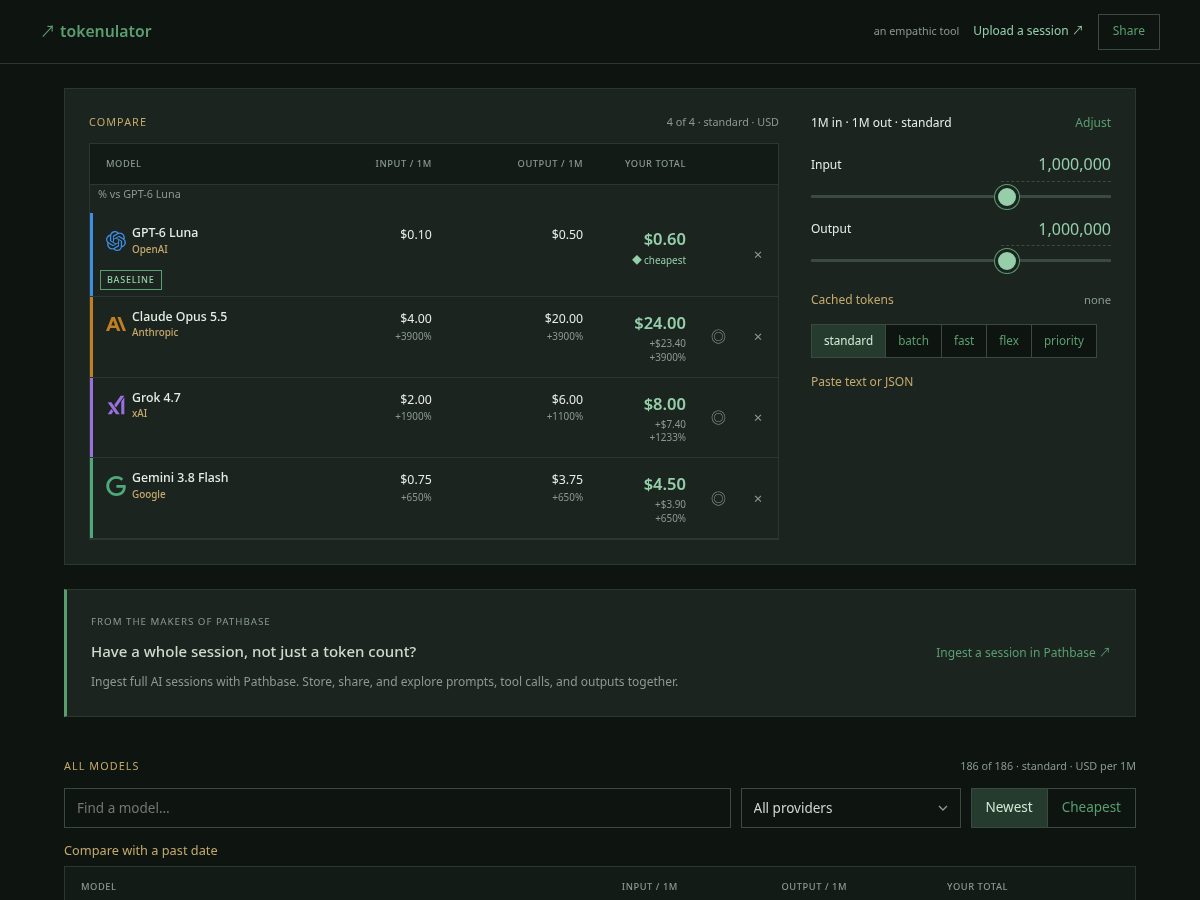The width and height of the screenshot is (1200, 900).
Task: Select the standard pricing tier
Action: click(848, 341)
